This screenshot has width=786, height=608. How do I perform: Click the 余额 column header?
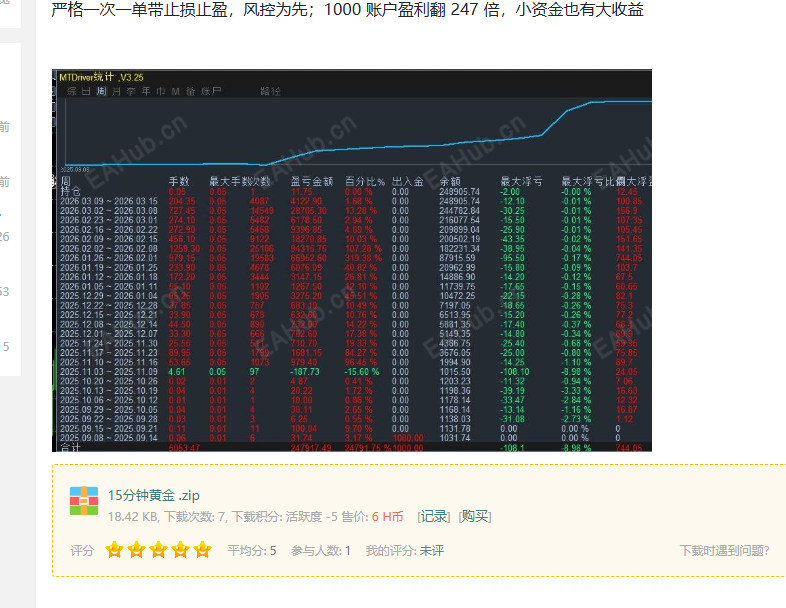point(450,181)
